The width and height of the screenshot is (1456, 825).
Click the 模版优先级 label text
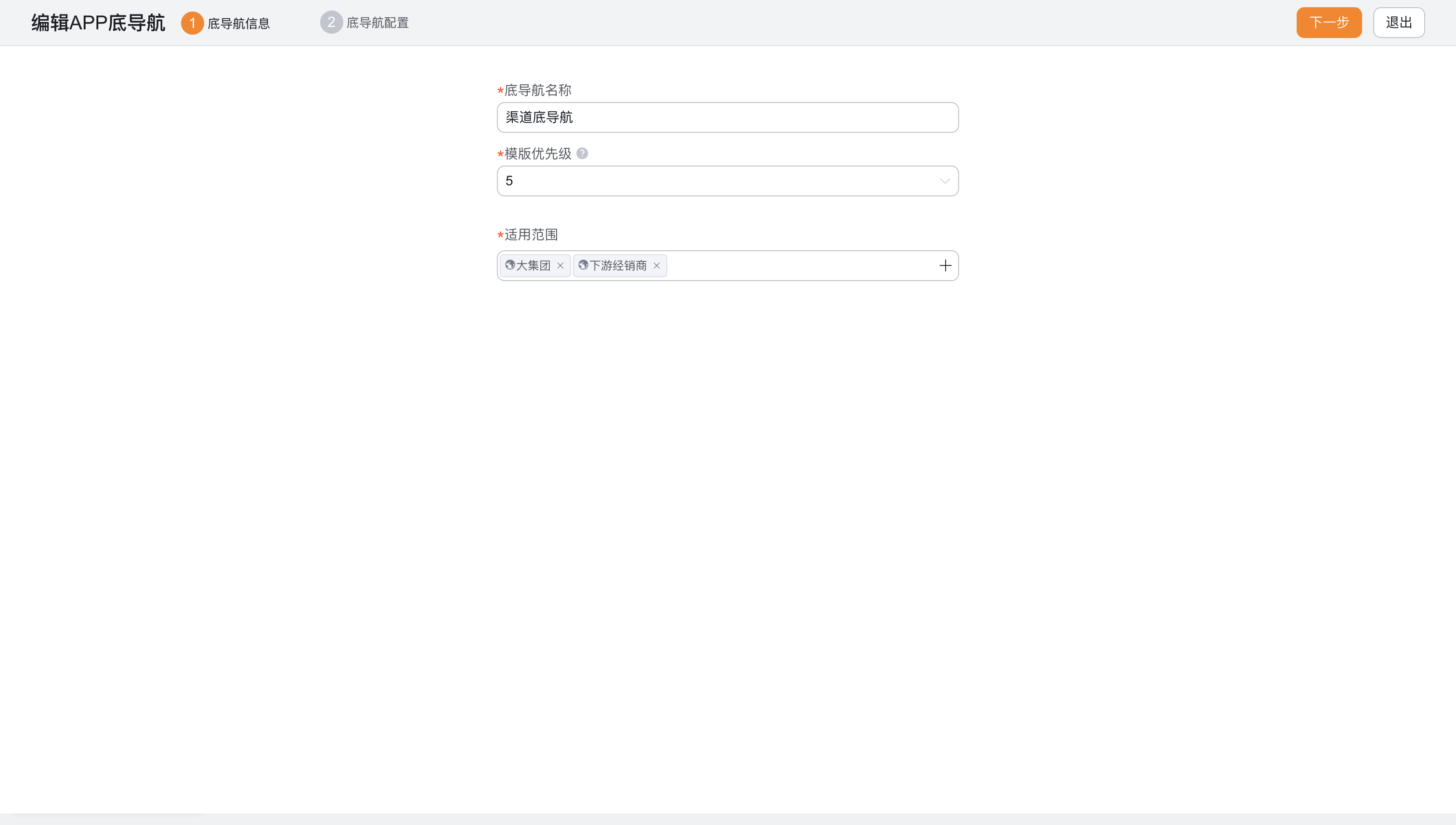point(538,154)
